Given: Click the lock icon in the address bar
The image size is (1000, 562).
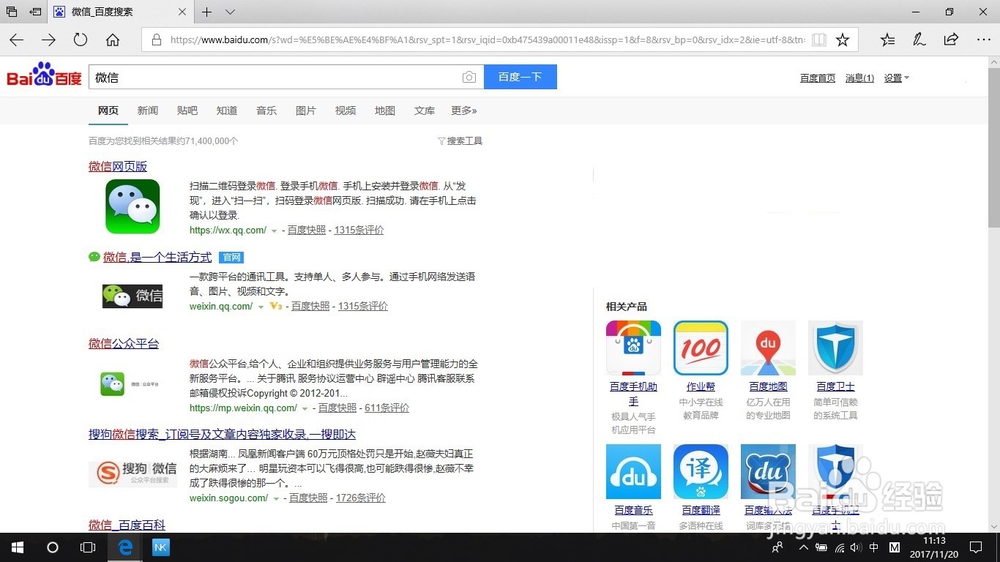Looking at the screenshot, I should click(x=156, y=40).
